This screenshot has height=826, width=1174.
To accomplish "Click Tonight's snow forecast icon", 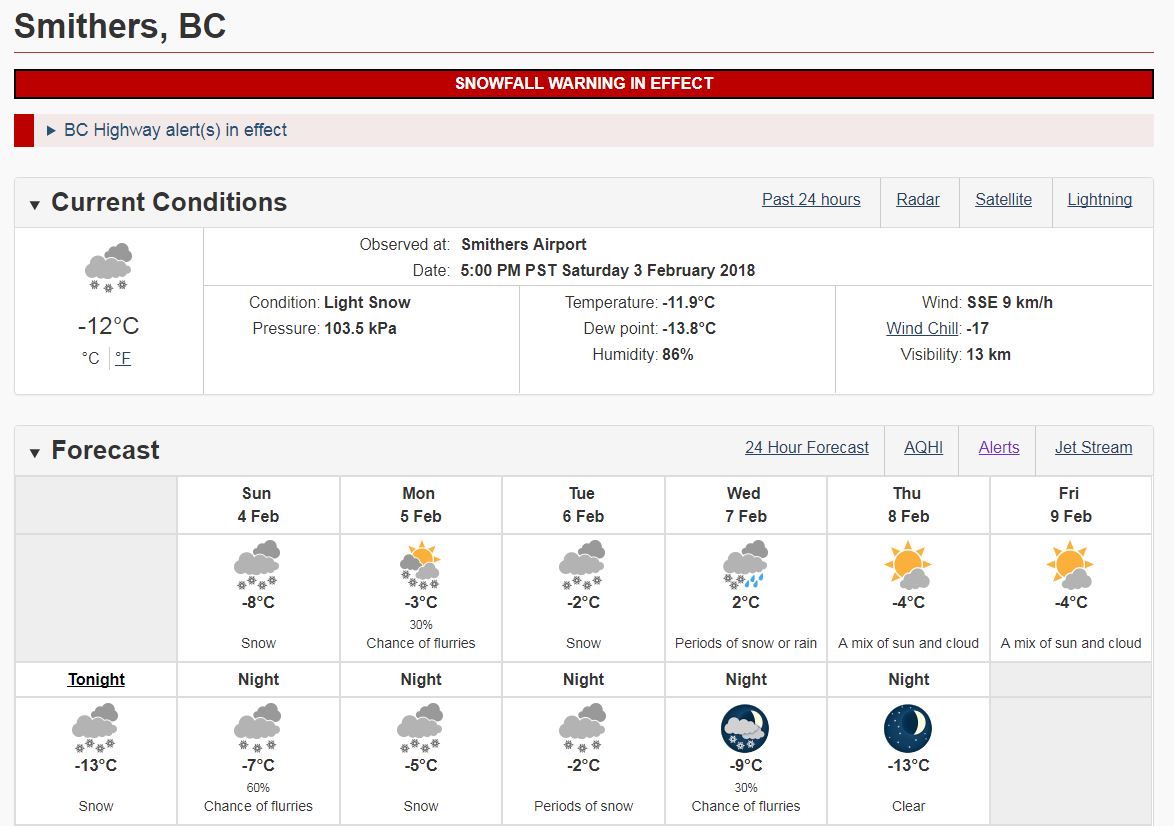I will click(x=95, y=728).
